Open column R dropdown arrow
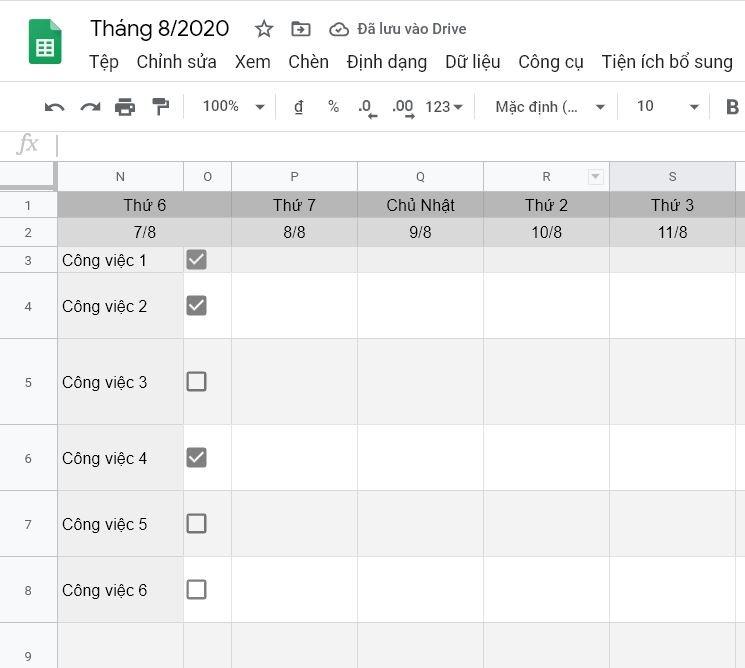Image resolution: width=745 pixels, height=668 pixels. click(595, 176)
